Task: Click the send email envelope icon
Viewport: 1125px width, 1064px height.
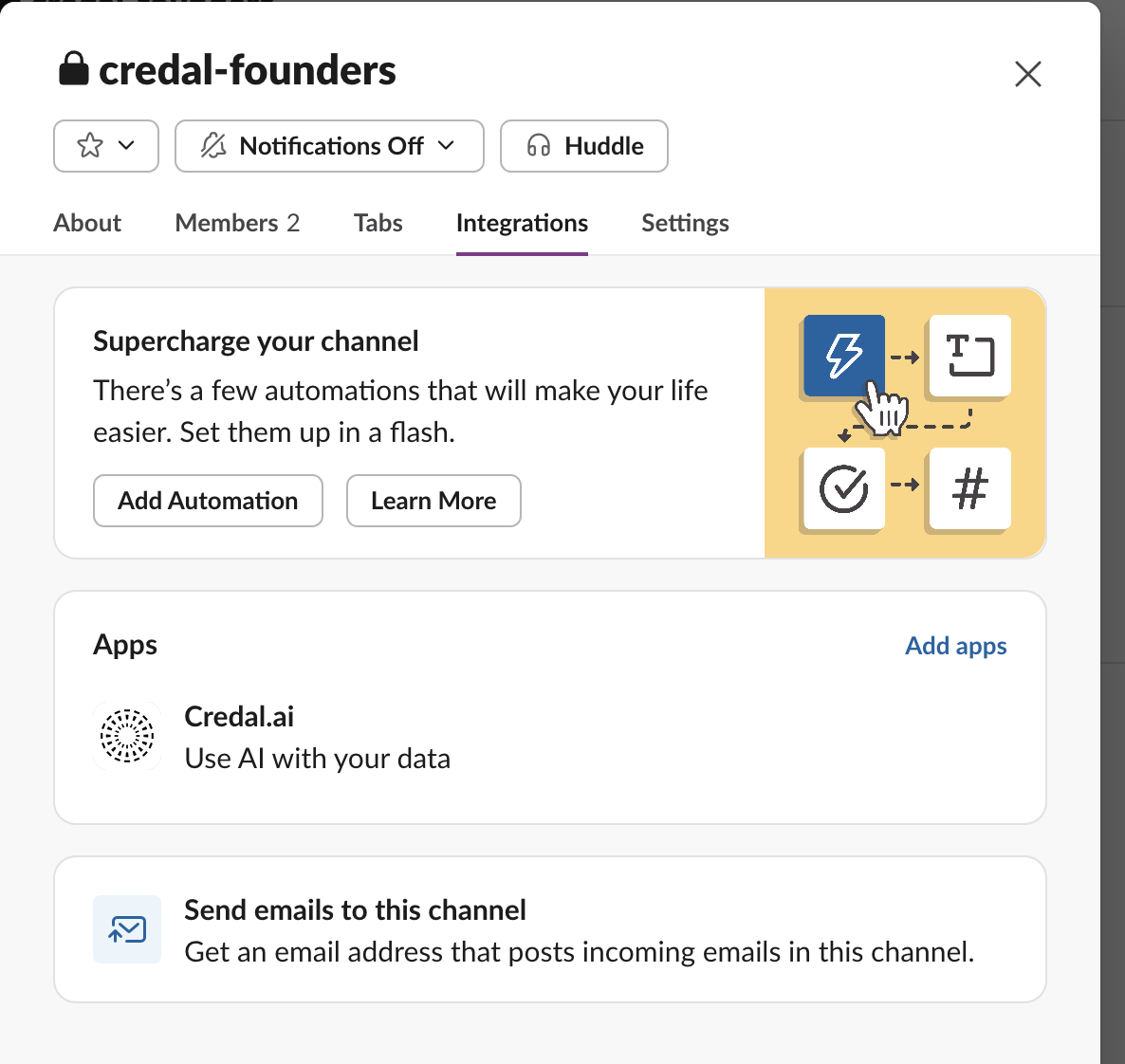Action: pyautogui.click(x=127, y=929)
